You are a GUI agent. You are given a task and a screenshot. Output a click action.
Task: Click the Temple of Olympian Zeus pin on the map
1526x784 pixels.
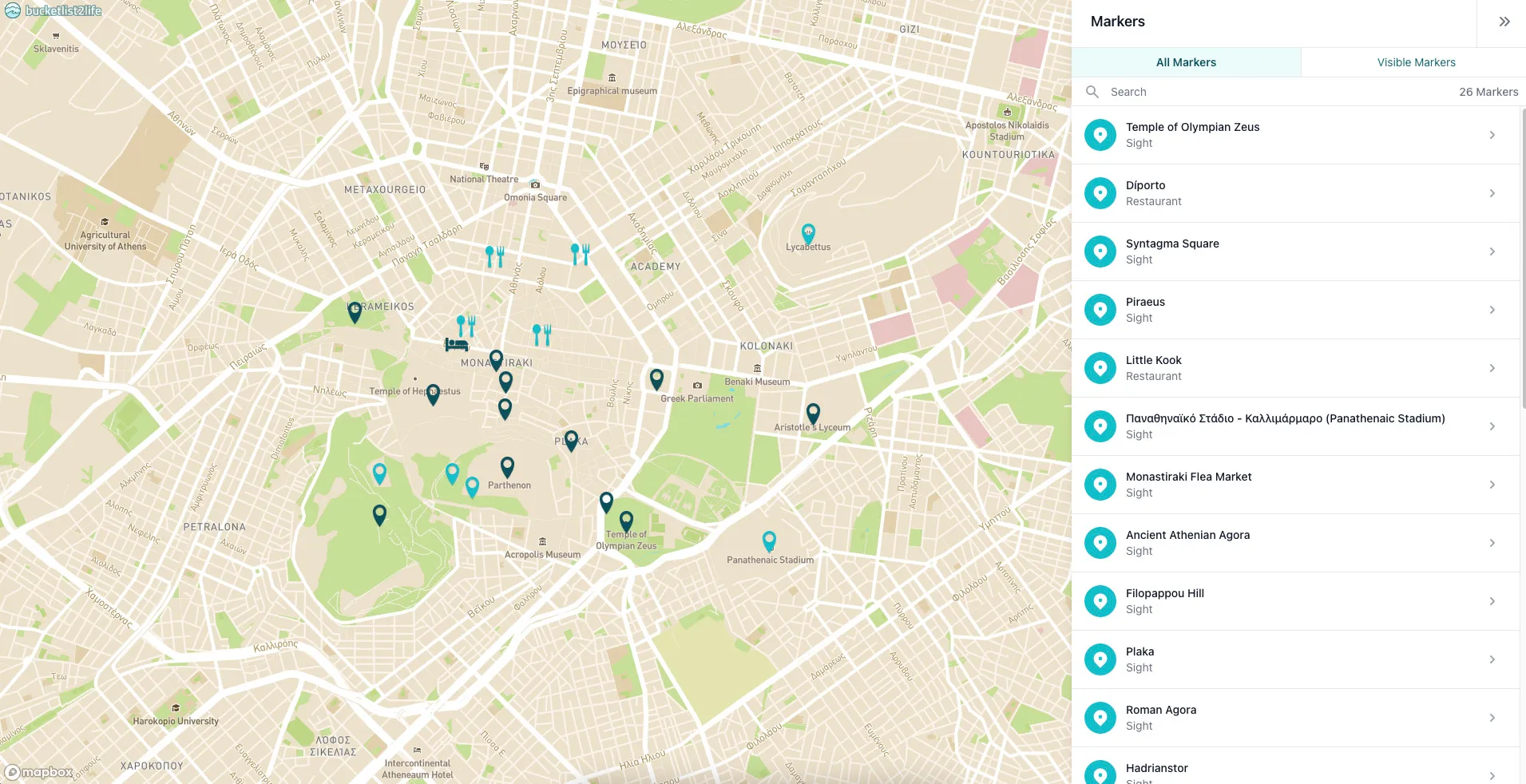[x=625, y=519]
